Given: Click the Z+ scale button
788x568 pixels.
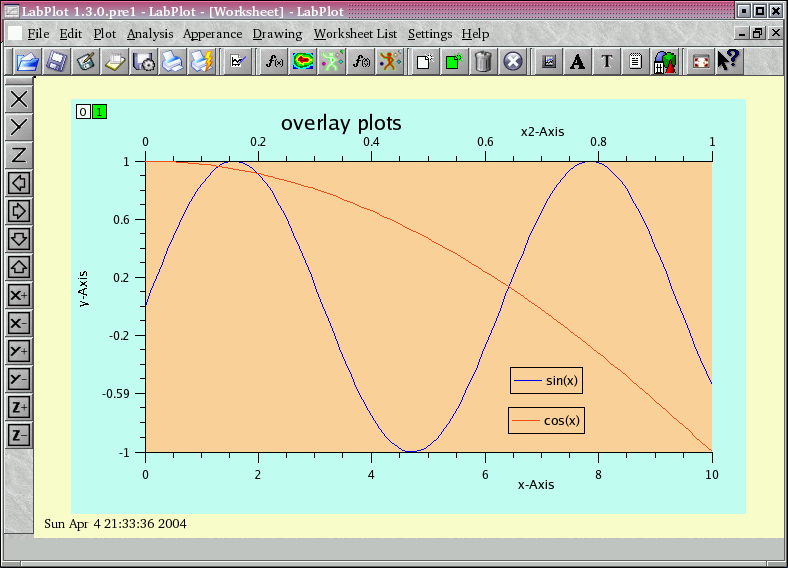Looking at the screenshot, I should (x=19, y=407).
